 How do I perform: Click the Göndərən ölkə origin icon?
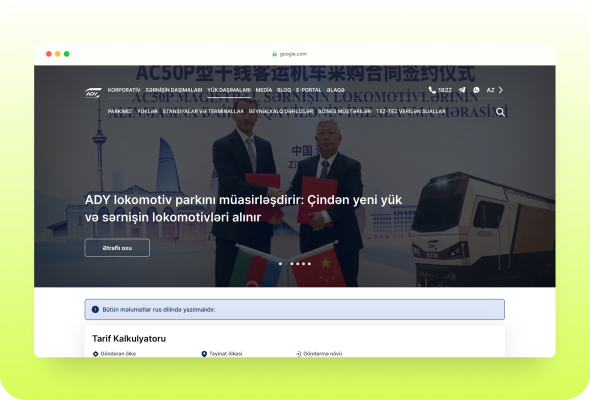(x=95, y=354)
